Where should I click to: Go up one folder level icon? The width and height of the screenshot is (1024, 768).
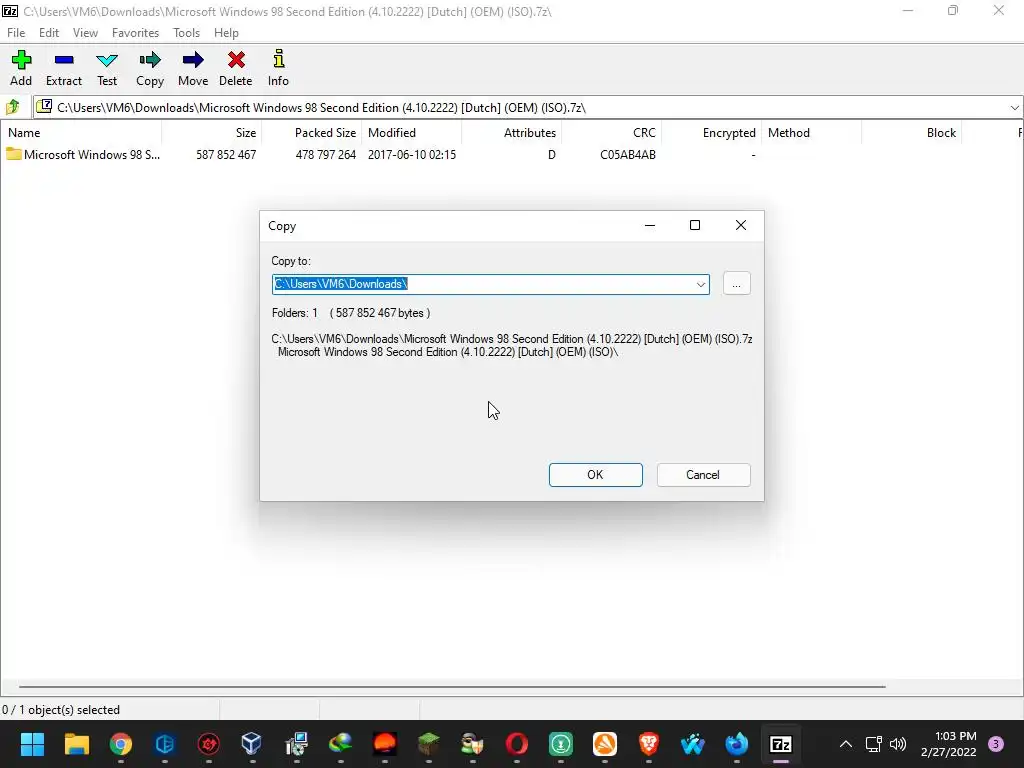12,107
